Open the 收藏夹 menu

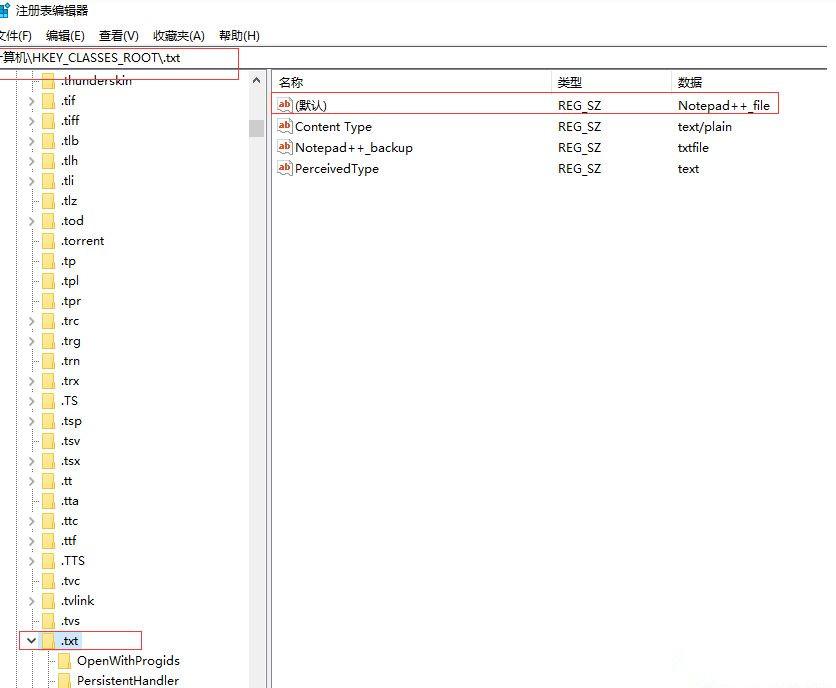(177, 35)
